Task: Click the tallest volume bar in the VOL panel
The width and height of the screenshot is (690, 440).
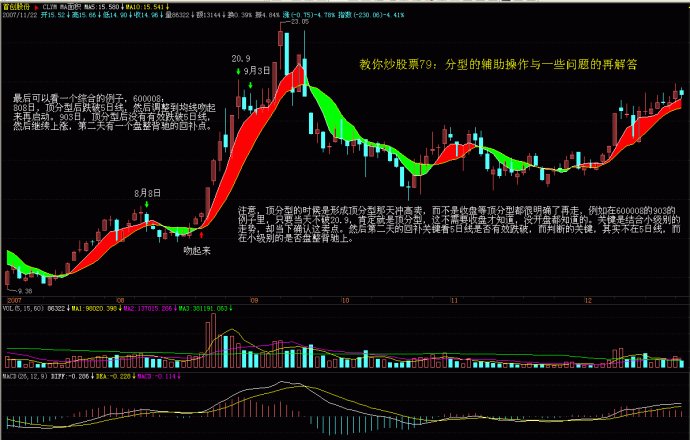Action: [213, 341]
